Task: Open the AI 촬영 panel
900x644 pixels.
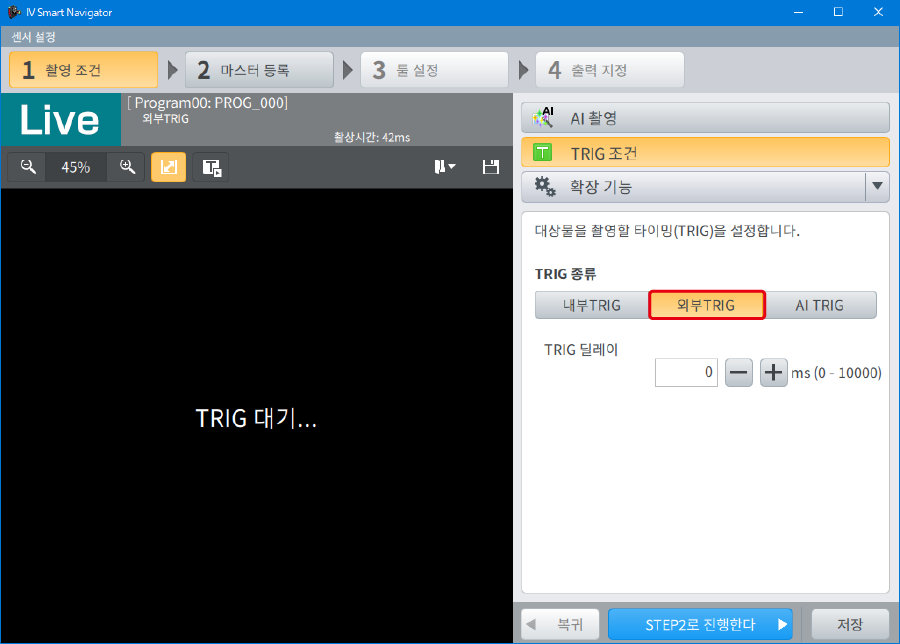Action: 705,118
